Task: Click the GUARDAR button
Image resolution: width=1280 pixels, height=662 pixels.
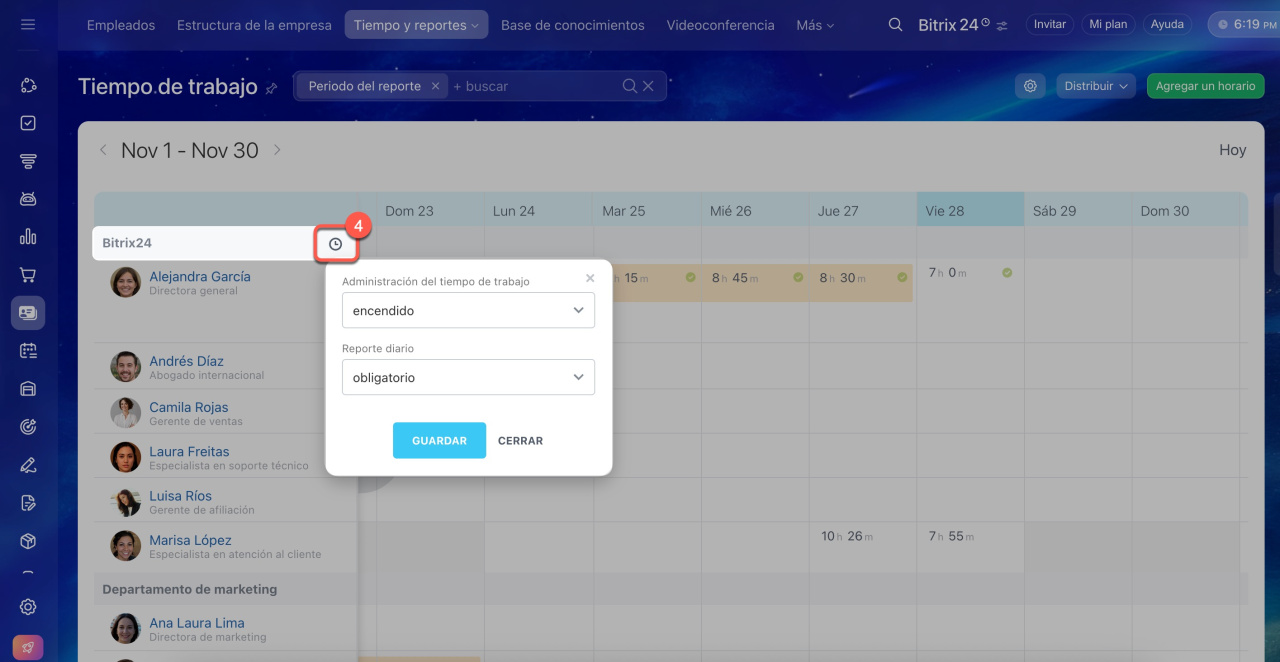Action: (x=439, y=440)
